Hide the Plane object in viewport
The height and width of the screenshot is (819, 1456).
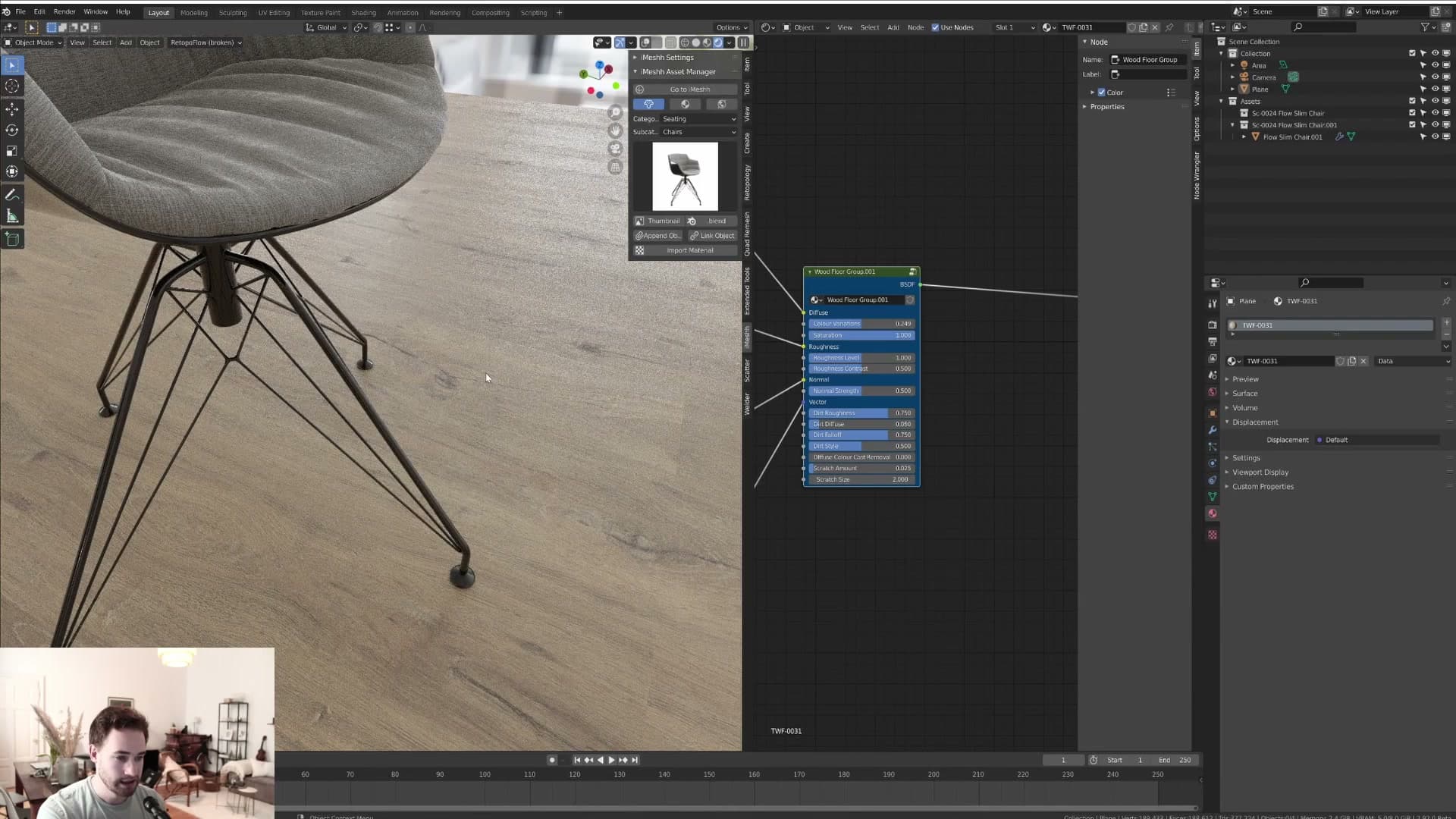click(1435, 89)
